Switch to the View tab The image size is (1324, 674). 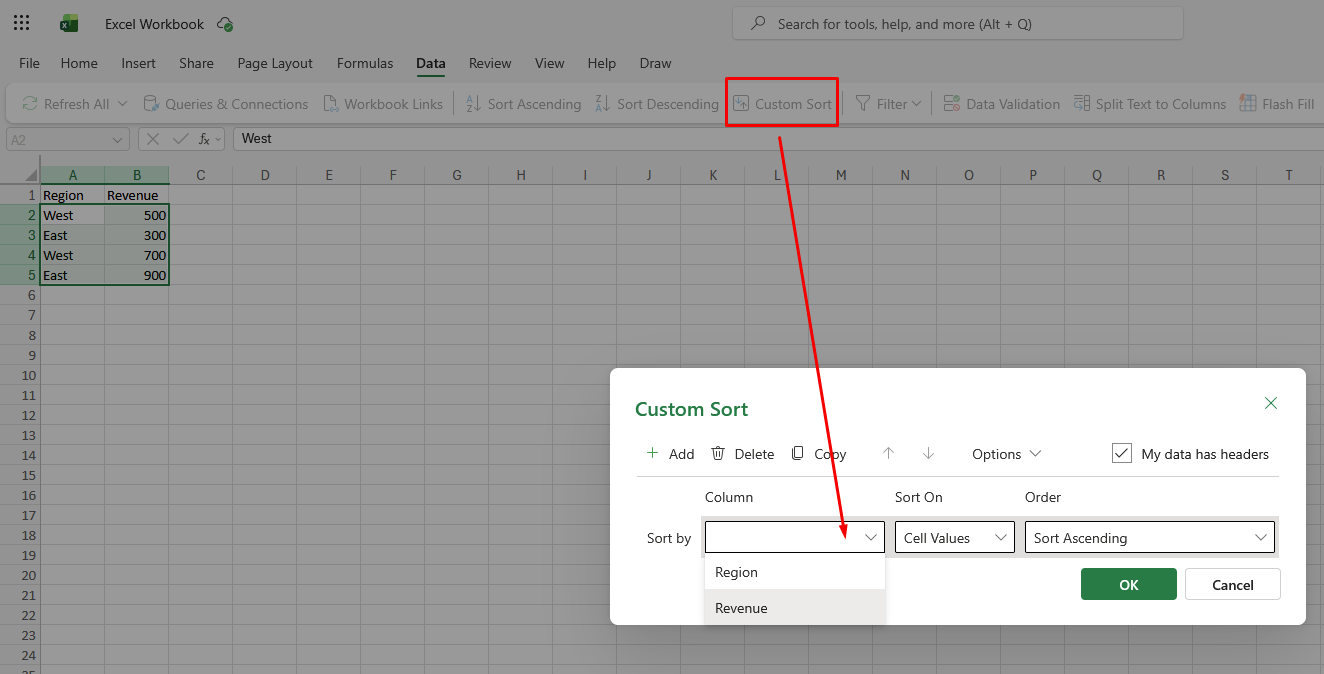[549, 63]
